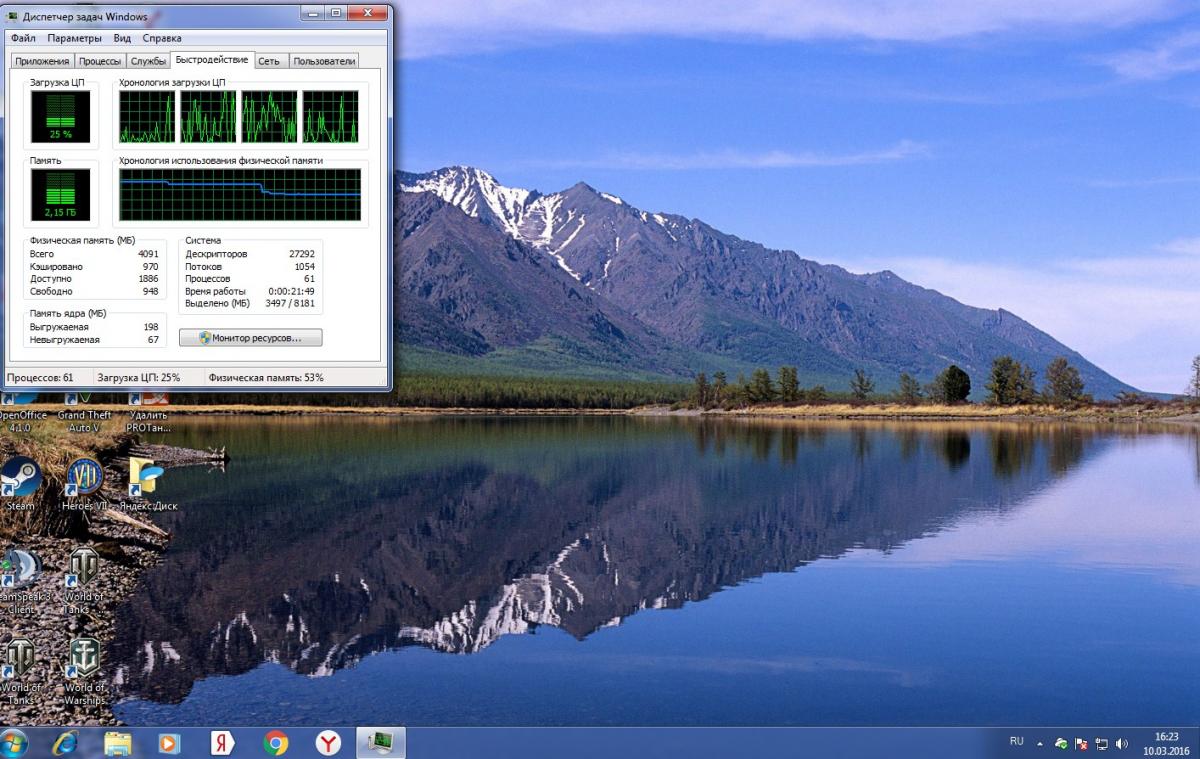Click the Монитор ресурсов button
The image size is (1200, 759).
(x=251, y=338)
